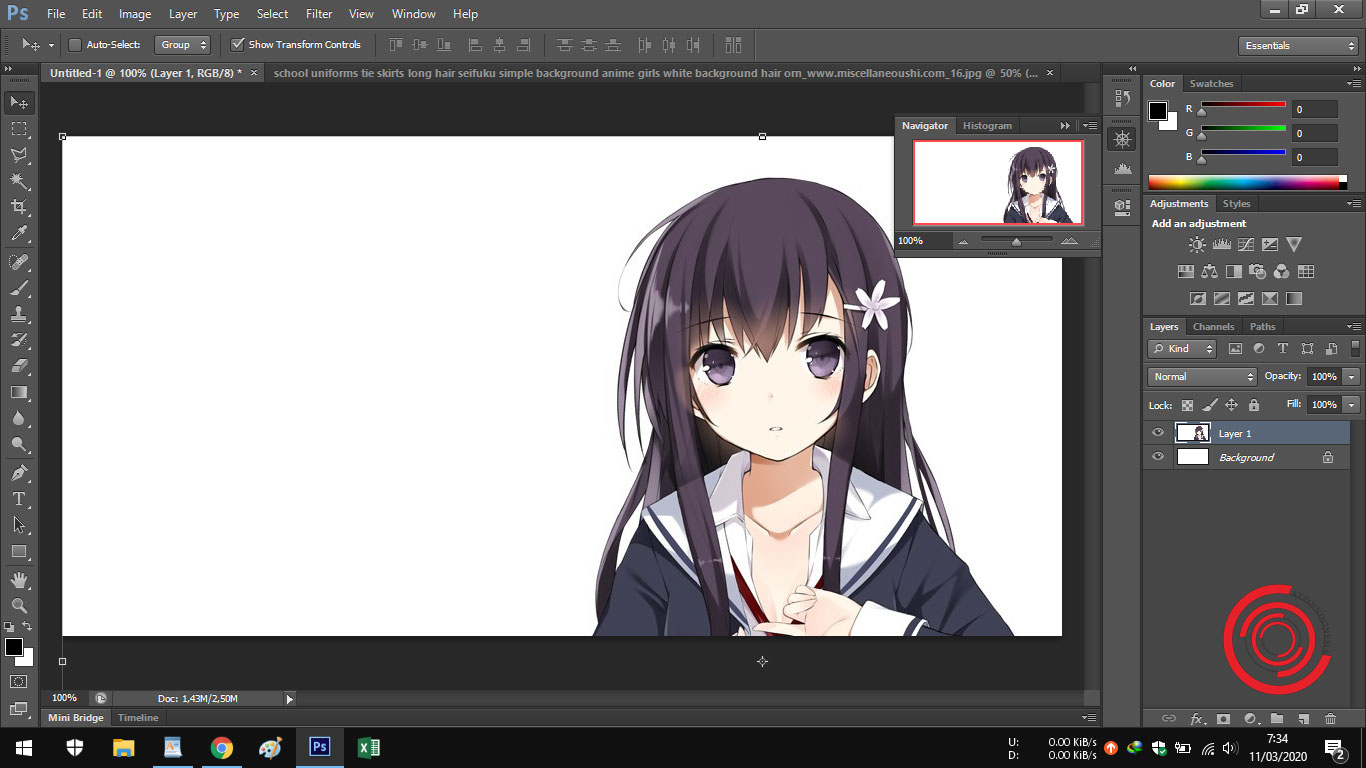Open the Normal blend mode dropdown
This screenshot has height=768, width=1366.
pyautogui.click(x=1202, y=377)
